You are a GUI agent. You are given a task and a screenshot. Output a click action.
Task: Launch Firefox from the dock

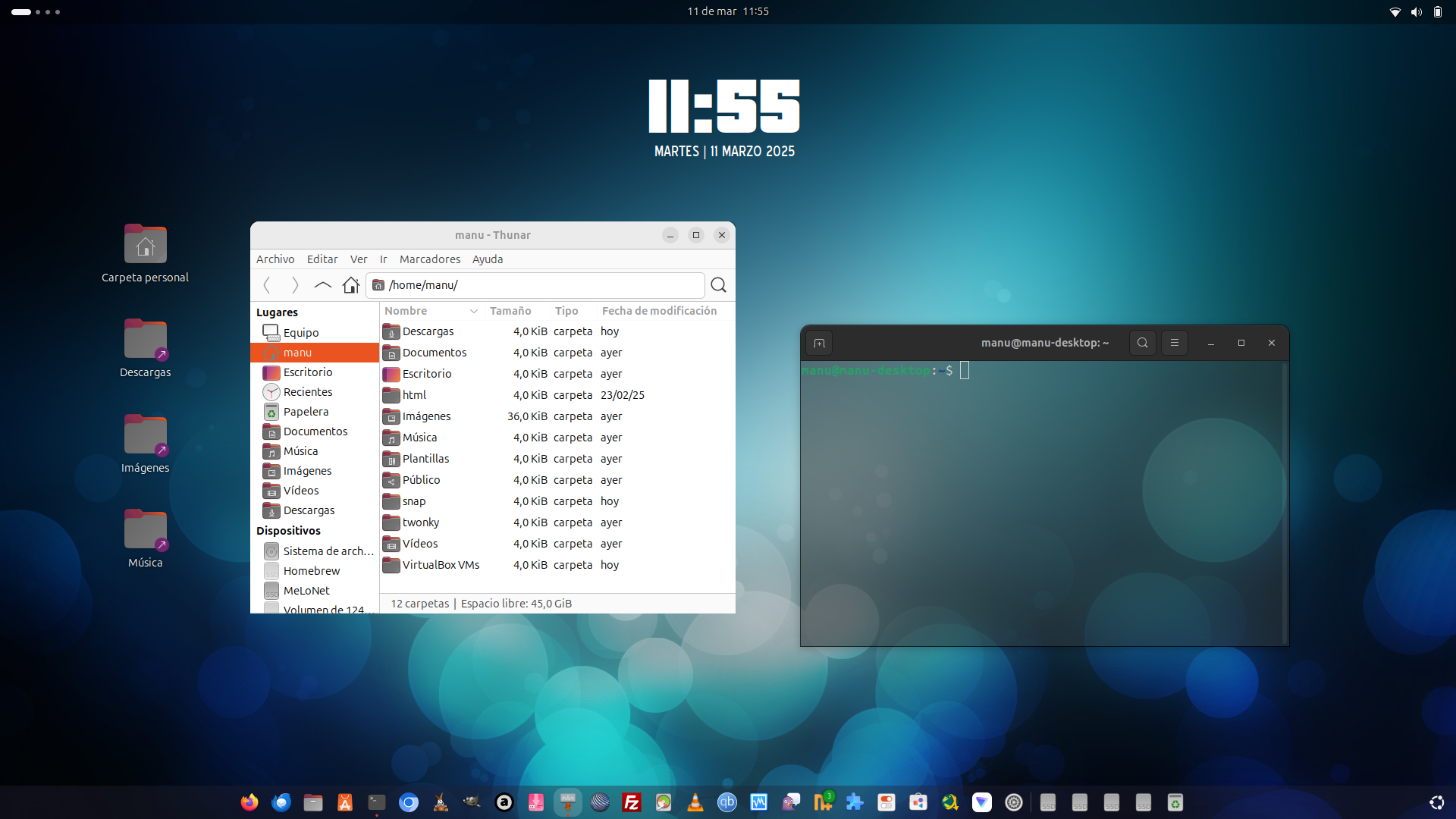click(x=249, y=802)
